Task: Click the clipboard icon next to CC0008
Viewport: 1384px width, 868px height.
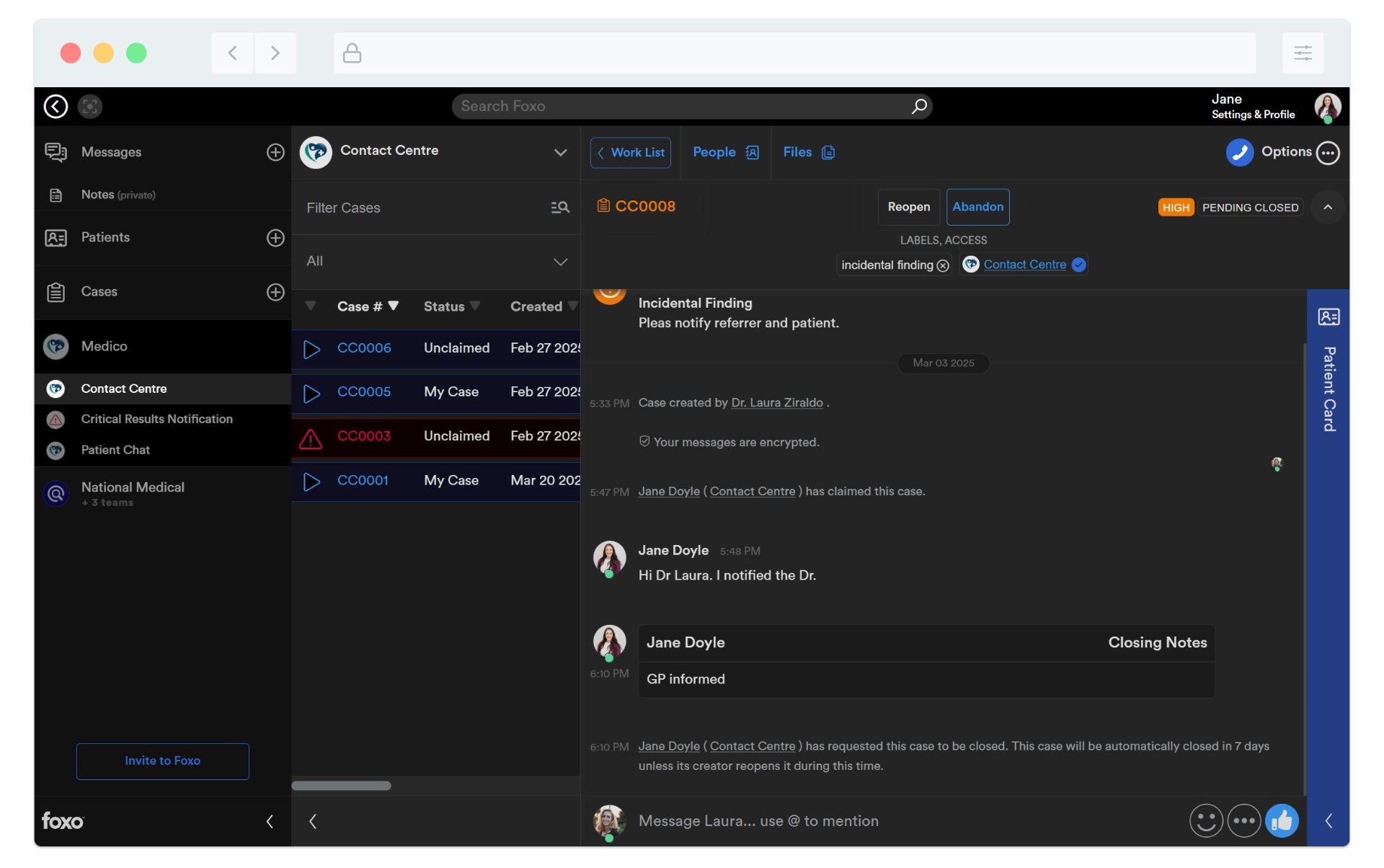Action: tap(603, 206)
